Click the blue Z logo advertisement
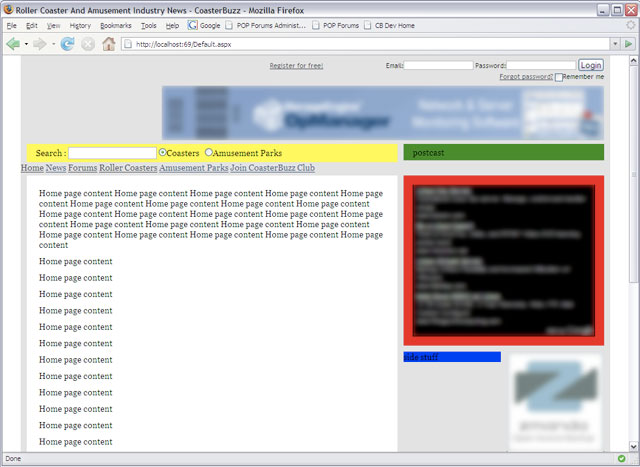The width and height of the screenshot is (640, 467). point(555,401)
